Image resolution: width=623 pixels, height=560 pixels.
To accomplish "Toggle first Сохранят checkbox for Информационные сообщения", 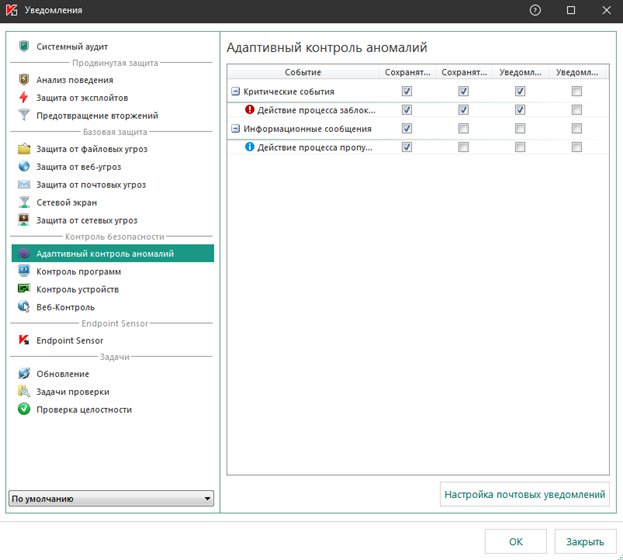I will click(x=407, y=128).
